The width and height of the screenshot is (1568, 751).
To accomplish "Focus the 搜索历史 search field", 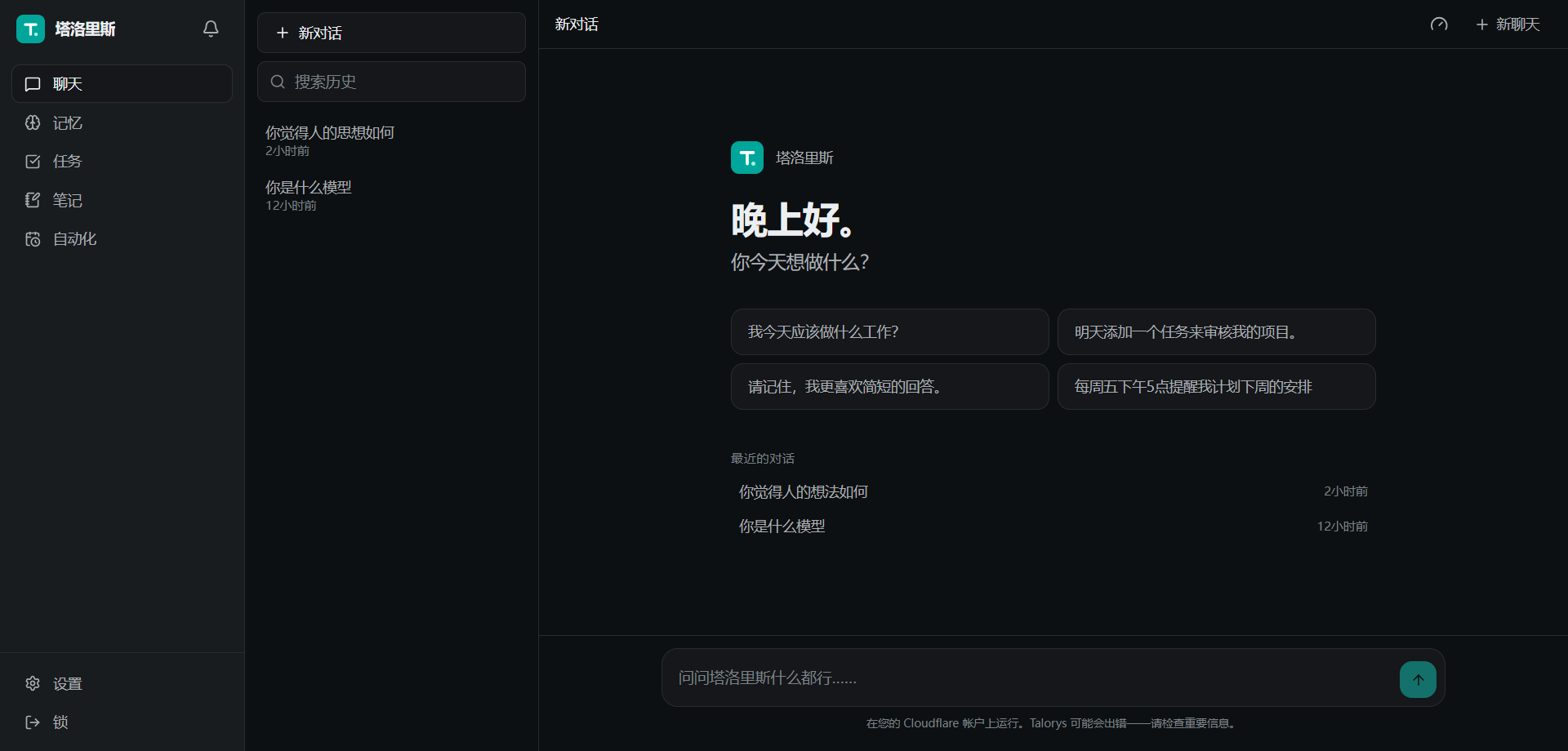I will [x=391, y=82].
